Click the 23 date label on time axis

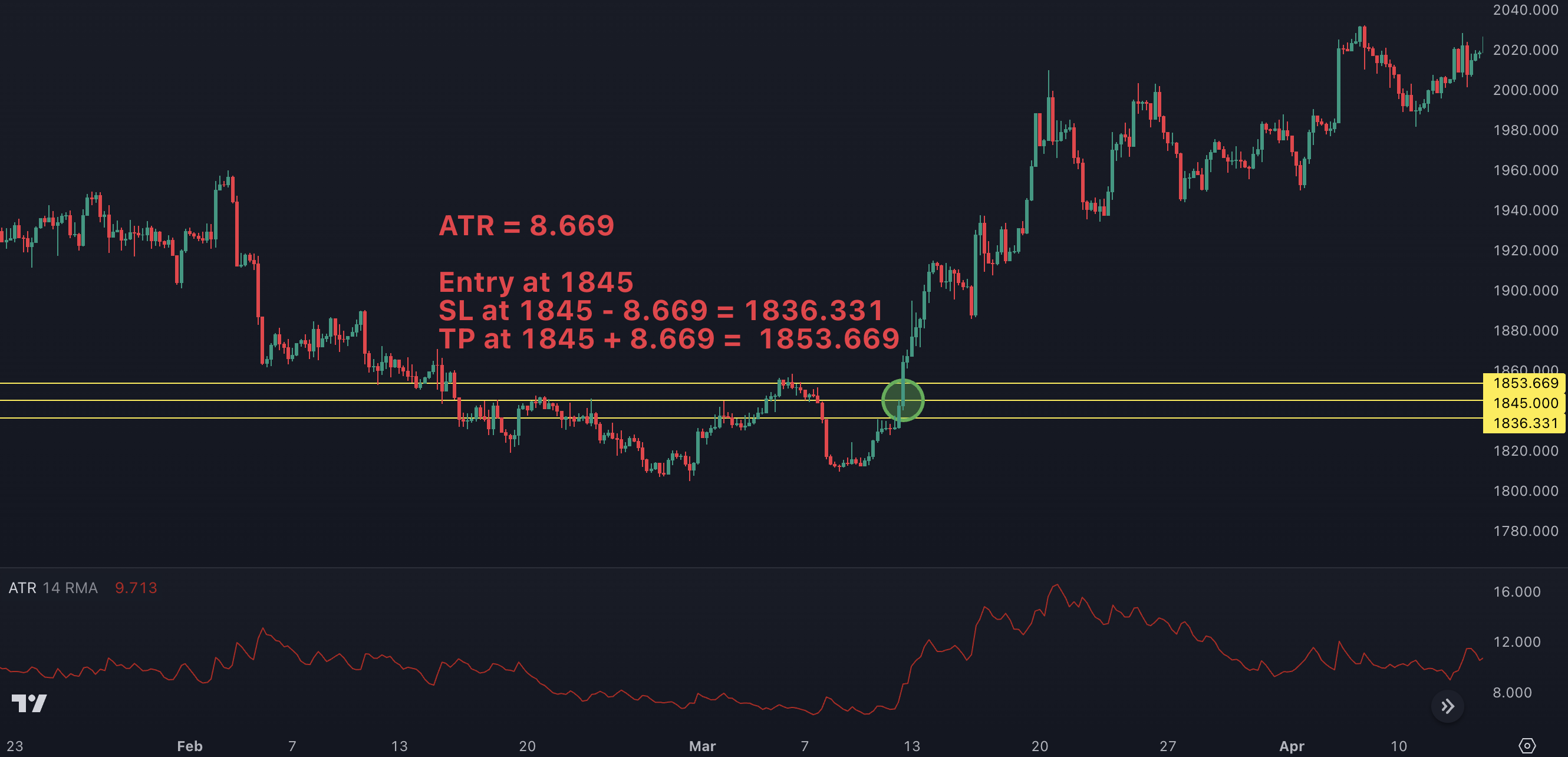tap(15, 746)
